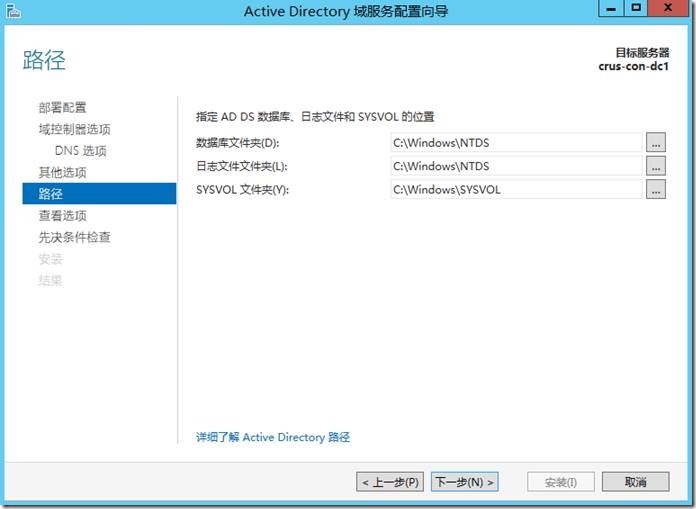
Task: Minimize the configuration wizard window
Action: [611, 9]
